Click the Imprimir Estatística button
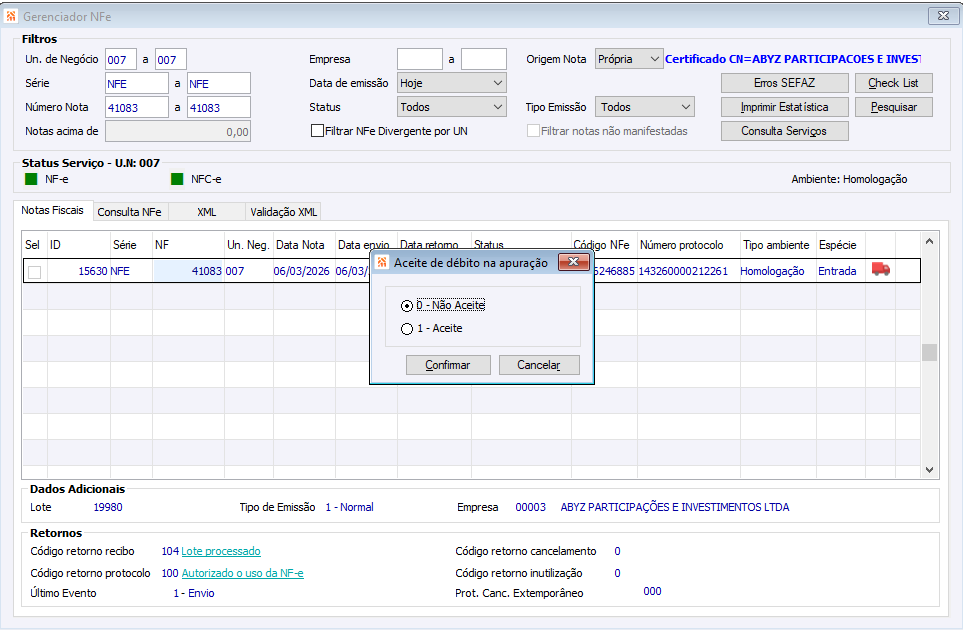Screen dimensions: 963x630 pos(784,107)
